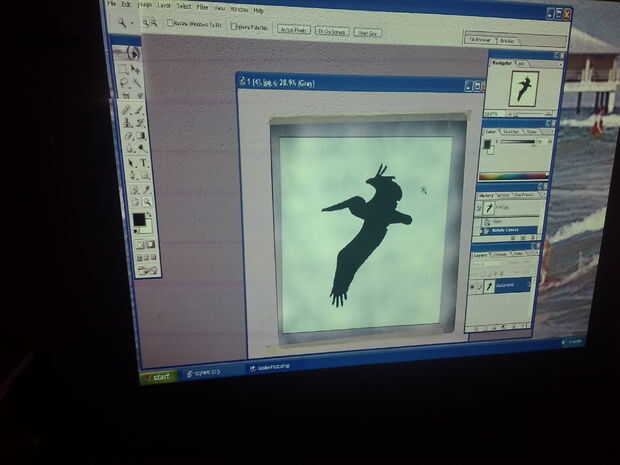Select the Dodge tool
This screenshot has width=620, height=465.
[143, 149]
